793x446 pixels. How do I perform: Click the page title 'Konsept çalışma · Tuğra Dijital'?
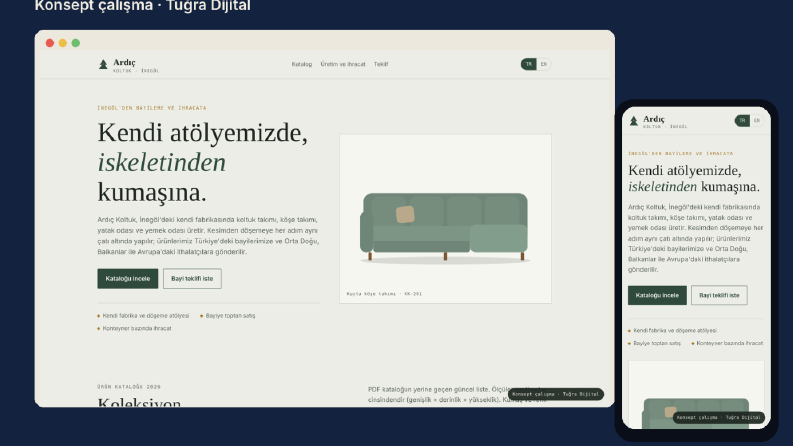coord(143,6)
